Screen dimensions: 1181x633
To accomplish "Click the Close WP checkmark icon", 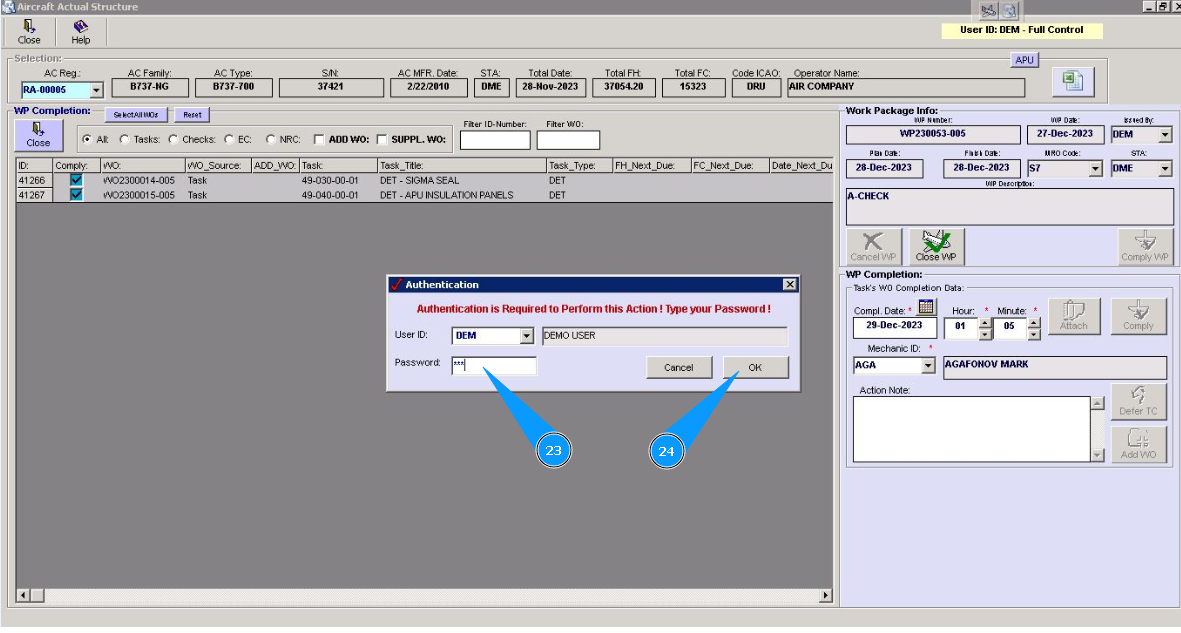I will (x=936, y=246).
